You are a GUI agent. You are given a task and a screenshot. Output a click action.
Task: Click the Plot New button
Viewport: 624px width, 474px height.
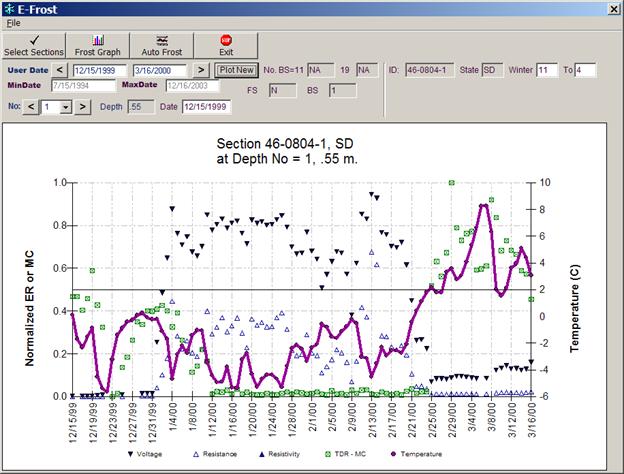tap(236, 70)
